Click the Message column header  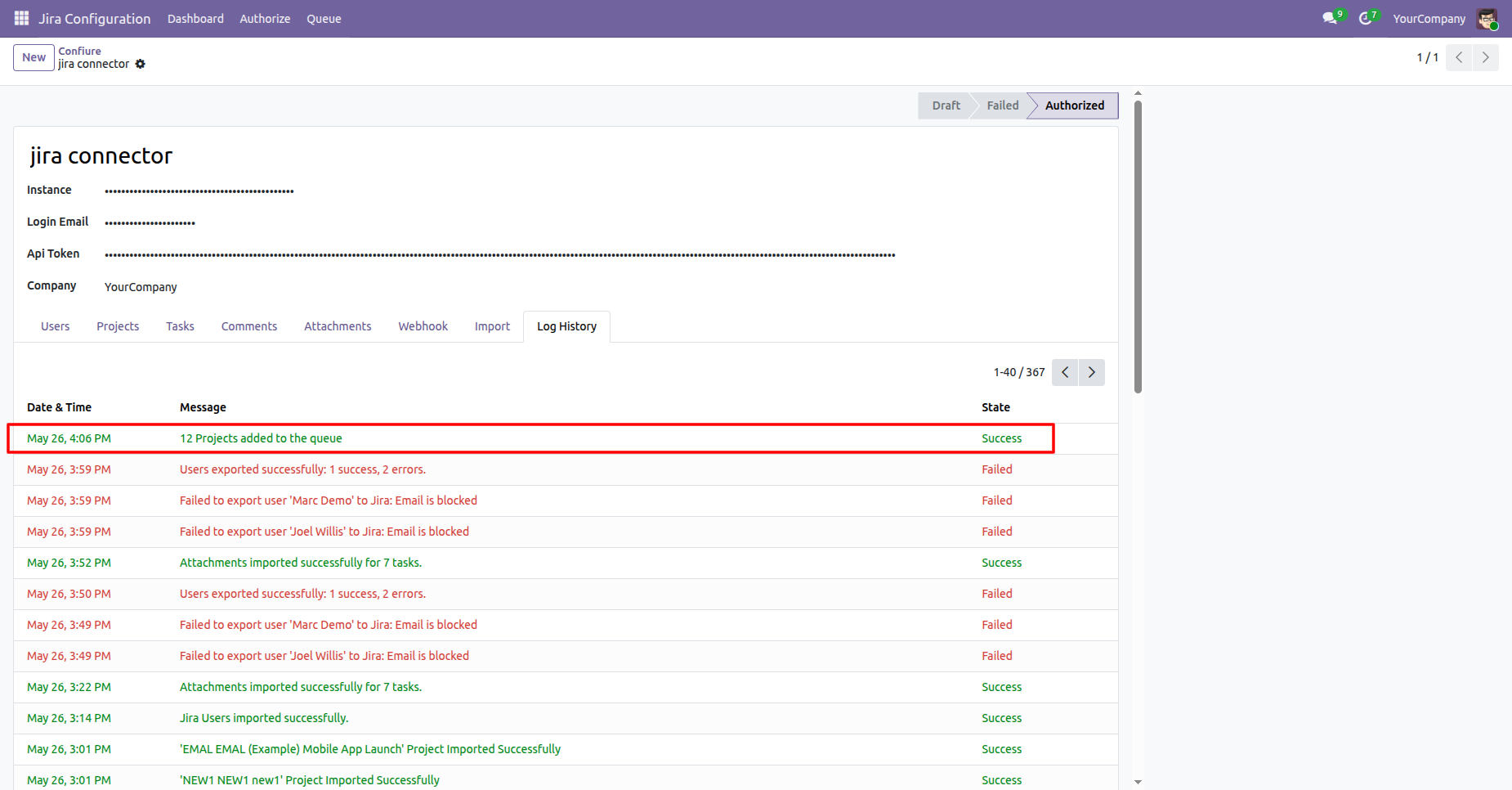pyautogui.click(x=203, y=407)
